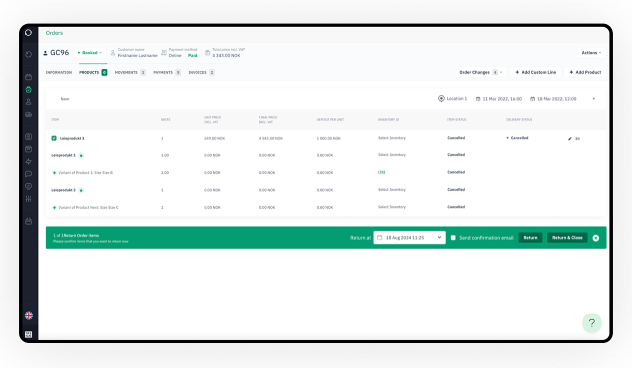Open Select Inventory for Leieprodukt 3
632x368 pixels.
click(392, 138)
